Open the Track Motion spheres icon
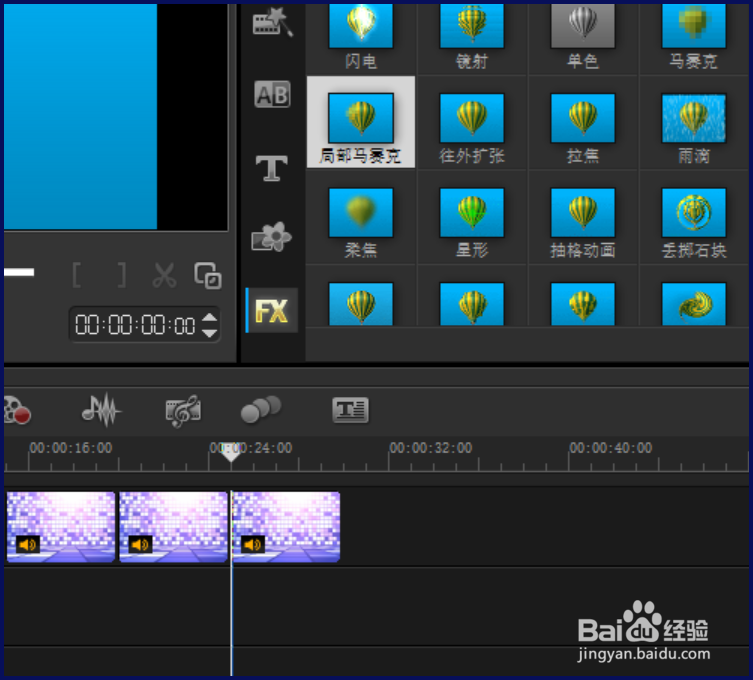The height and width of the screenshot is (680, 753). point(261,409)
